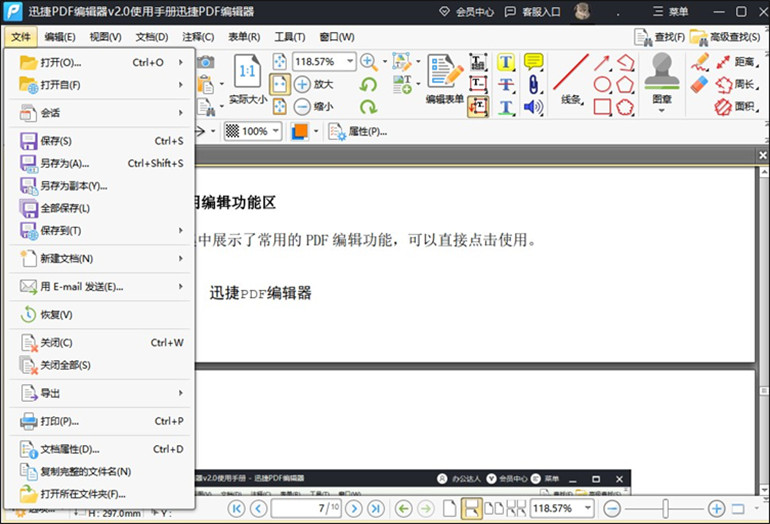770x524 pixels.
Task: Choose Save (保存) from File menu
Action: (x=101, y=141)
